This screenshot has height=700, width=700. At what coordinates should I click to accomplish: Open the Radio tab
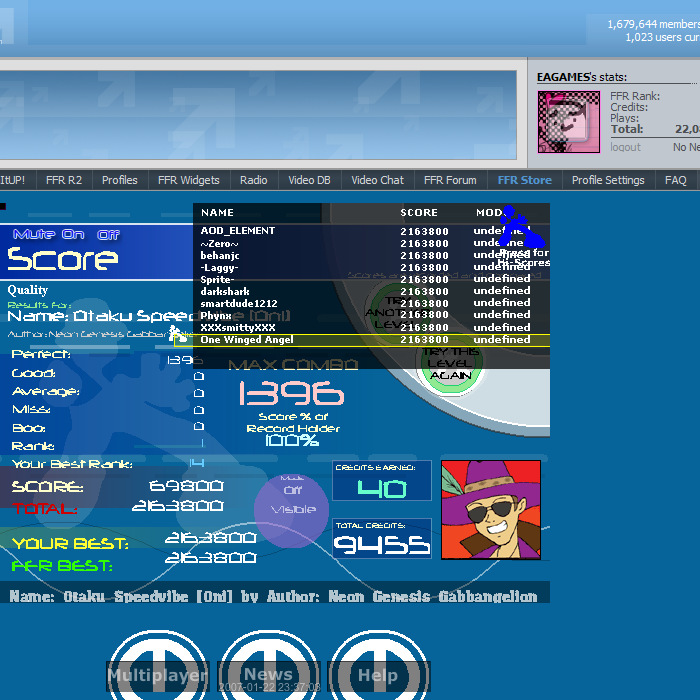click(x=253, y=180)
